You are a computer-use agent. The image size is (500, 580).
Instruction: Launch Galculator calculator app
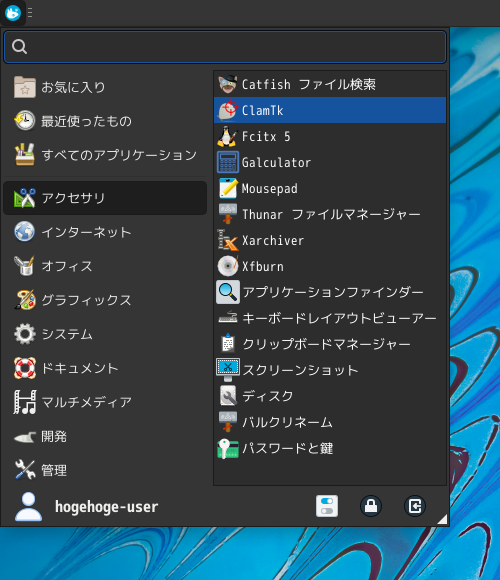coord(330,162)
